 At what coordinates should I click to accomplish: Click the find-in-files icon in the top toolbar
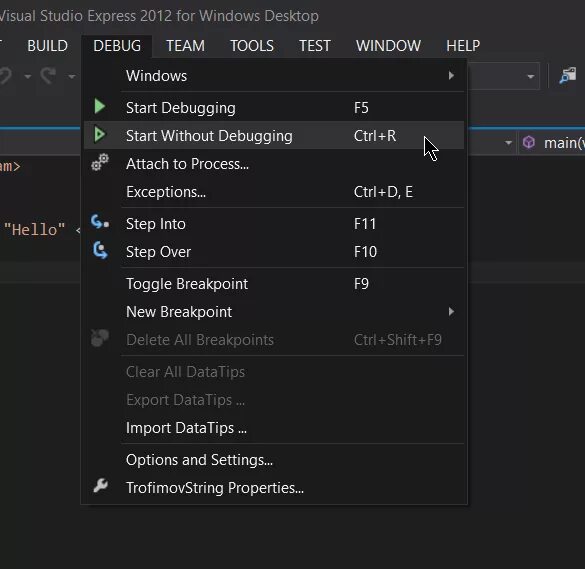click(567, 76)
